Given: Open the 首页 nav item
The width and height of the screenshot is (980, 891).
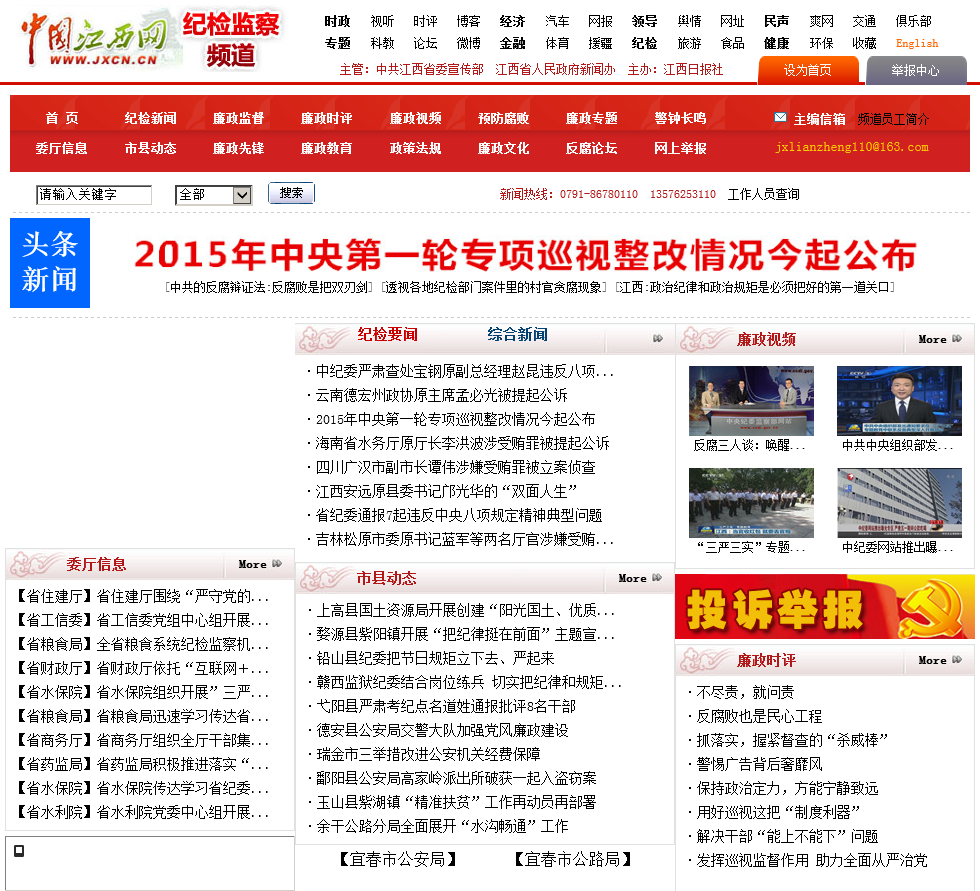Looking at the screenshot, I should pos(62,118).
